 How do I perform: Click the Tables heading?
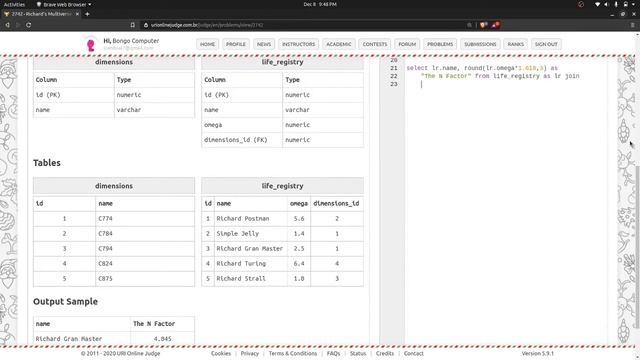(x=47, y=163)
